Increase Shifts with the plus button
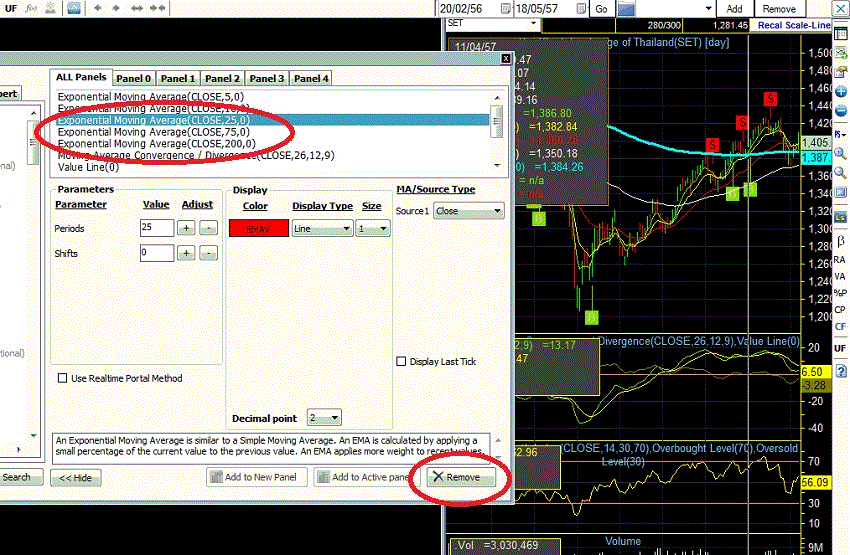850x555 pixels. coord(186,253)
